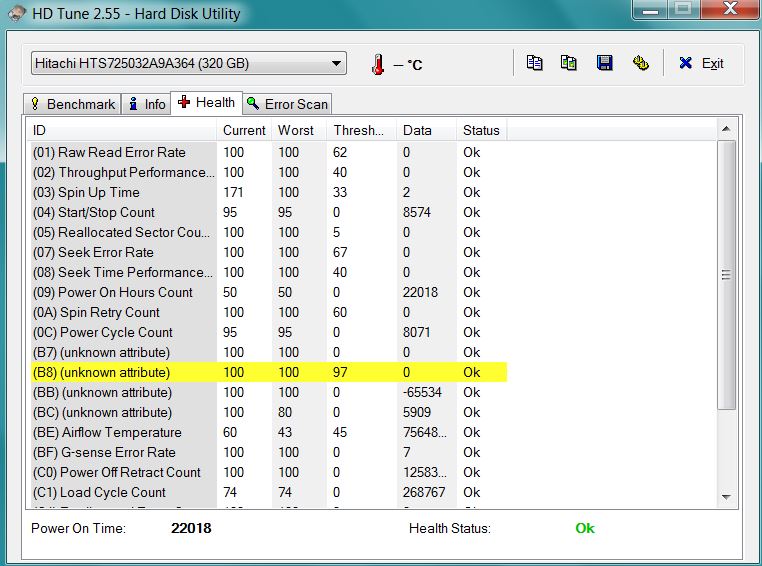The height and width of the screenshot is (566, 762).
Task: Click the Thresh... column header
Action: tap(362, 130)
